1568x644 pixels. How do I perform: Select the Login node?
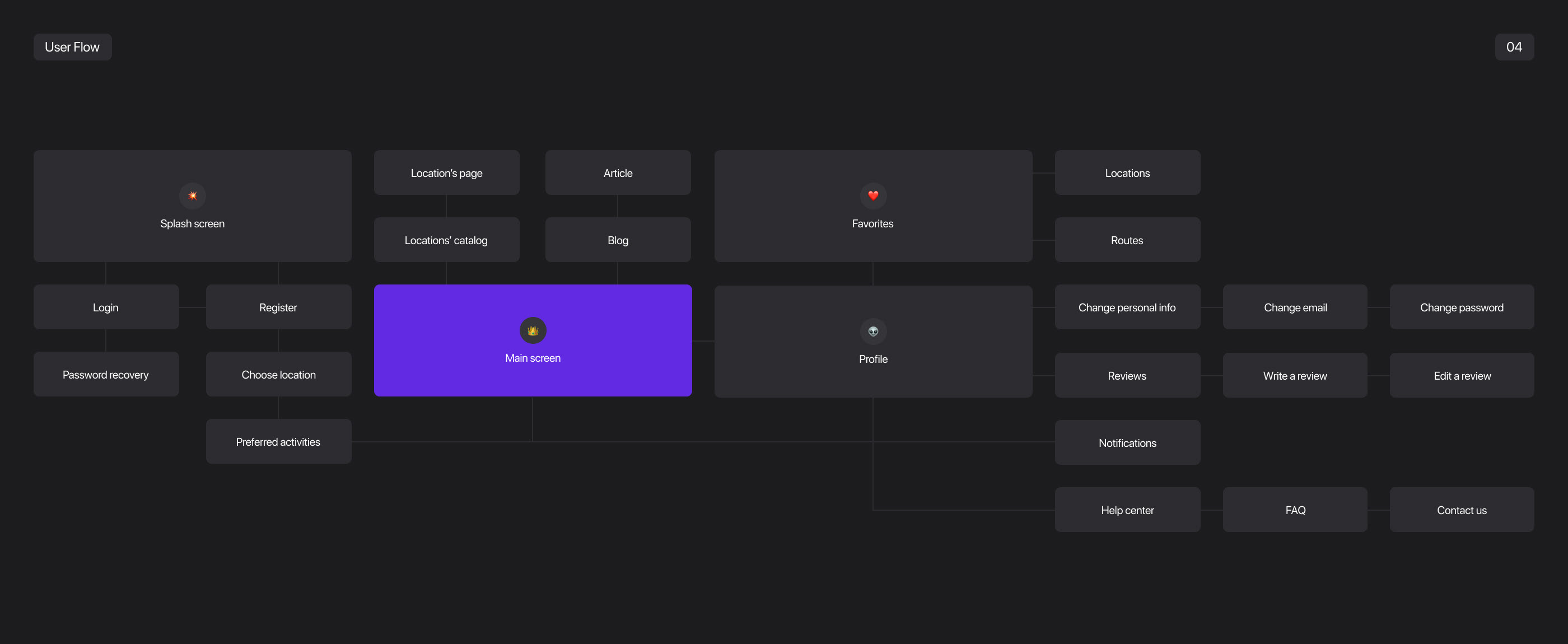pos(106,307)
